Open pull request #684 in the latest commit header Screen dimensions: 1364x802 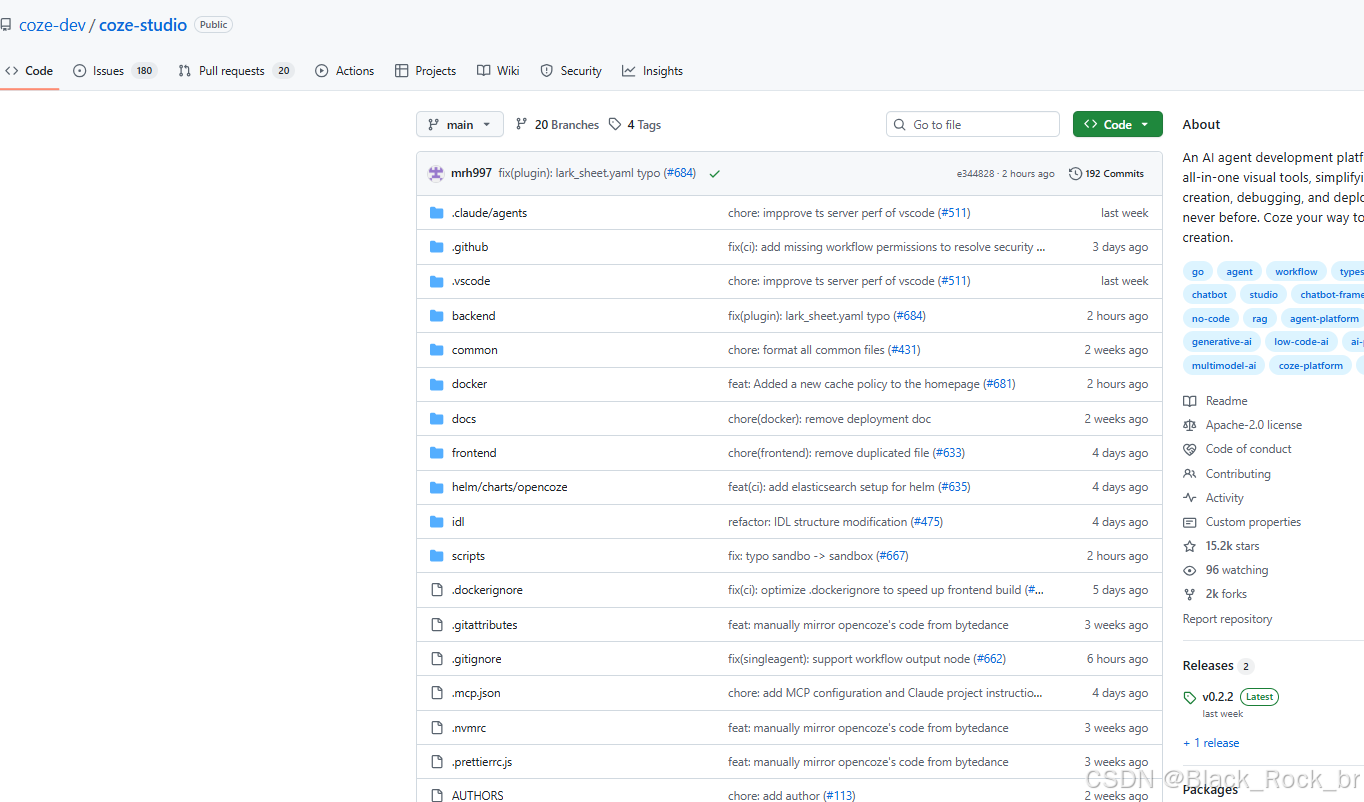[x=680, y=173]
